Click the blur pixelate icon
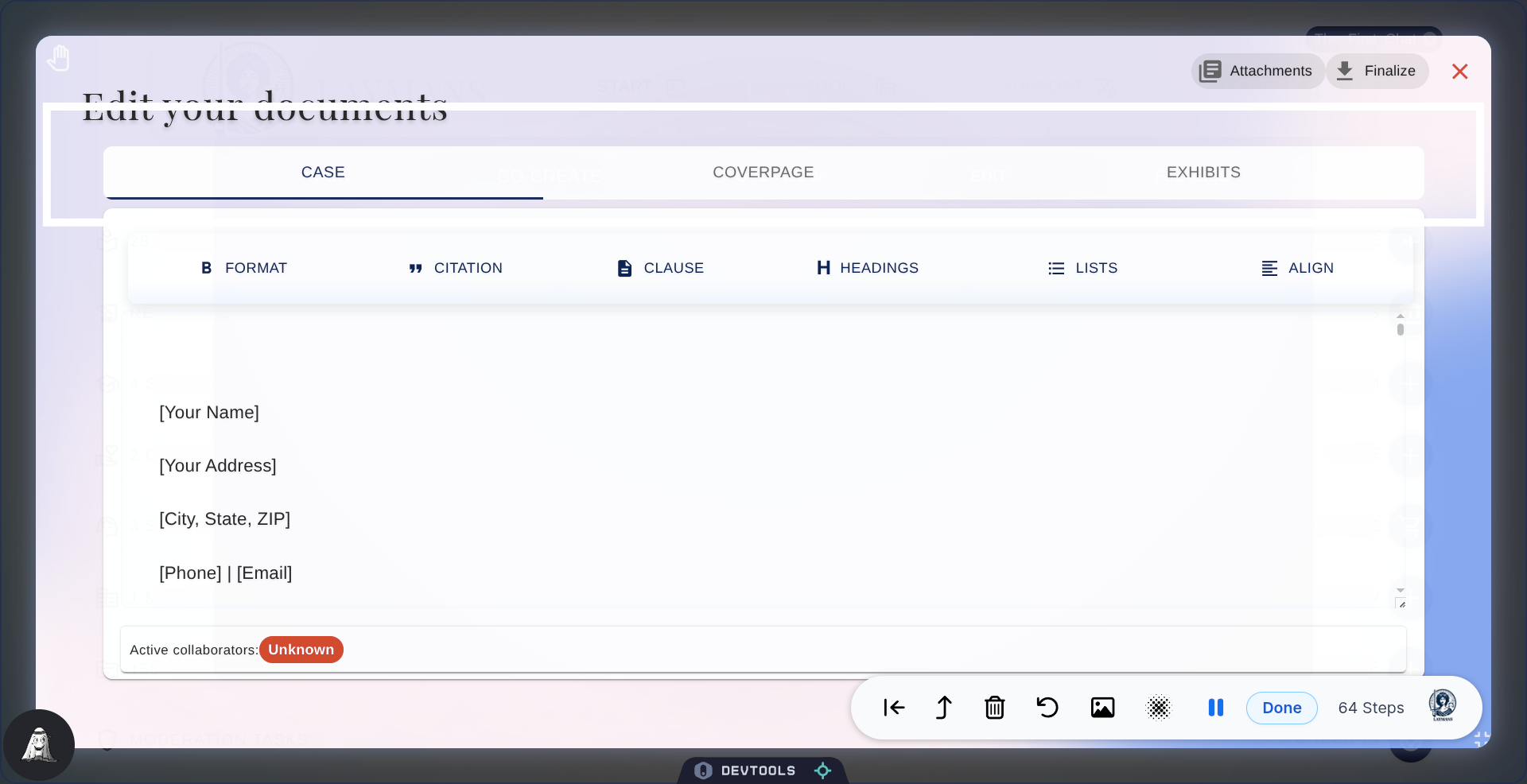1527x784 pixels. [x=1159, y=708]
